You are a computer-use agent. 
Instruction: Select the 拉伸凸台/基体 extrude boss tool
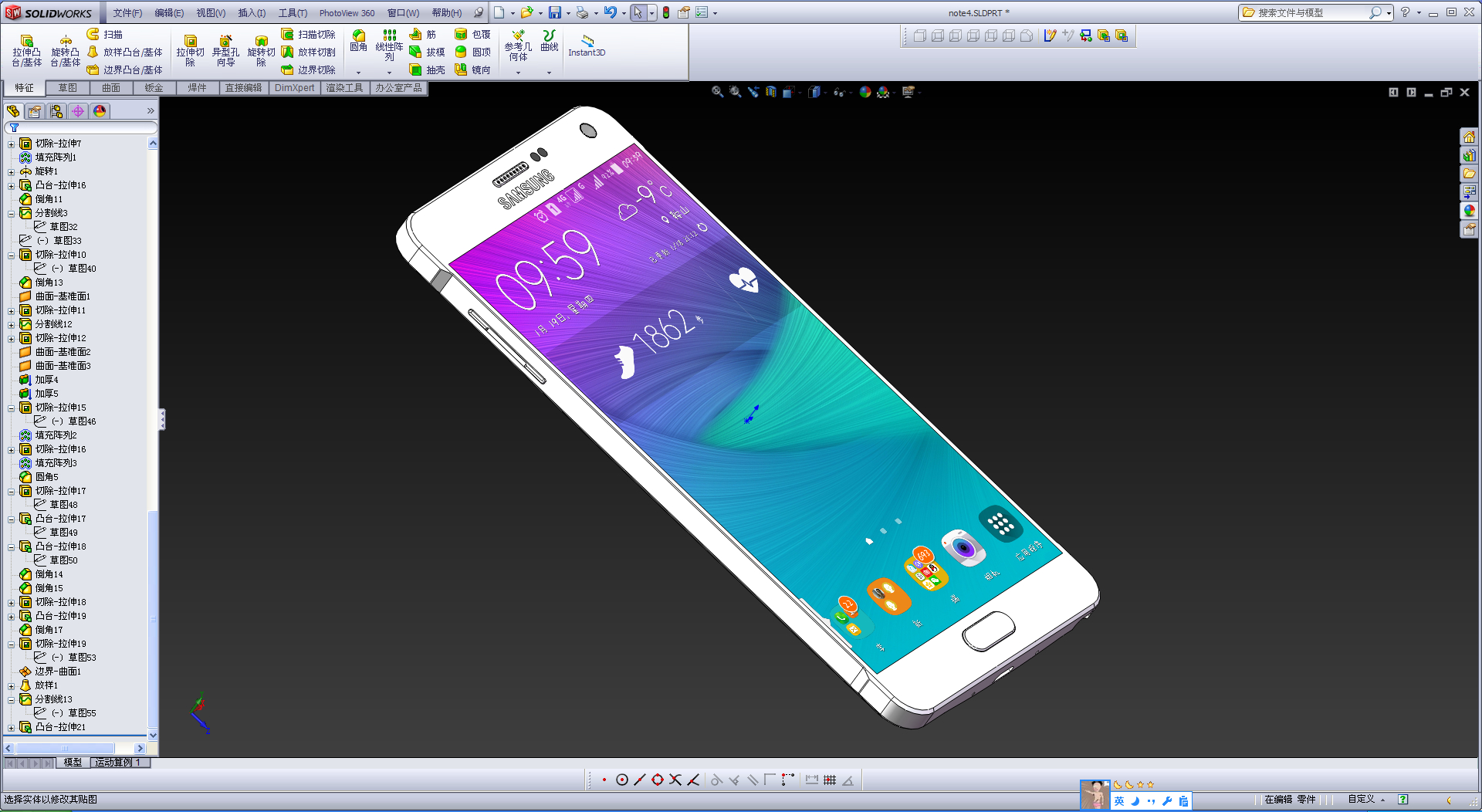[x=27, y=51]
